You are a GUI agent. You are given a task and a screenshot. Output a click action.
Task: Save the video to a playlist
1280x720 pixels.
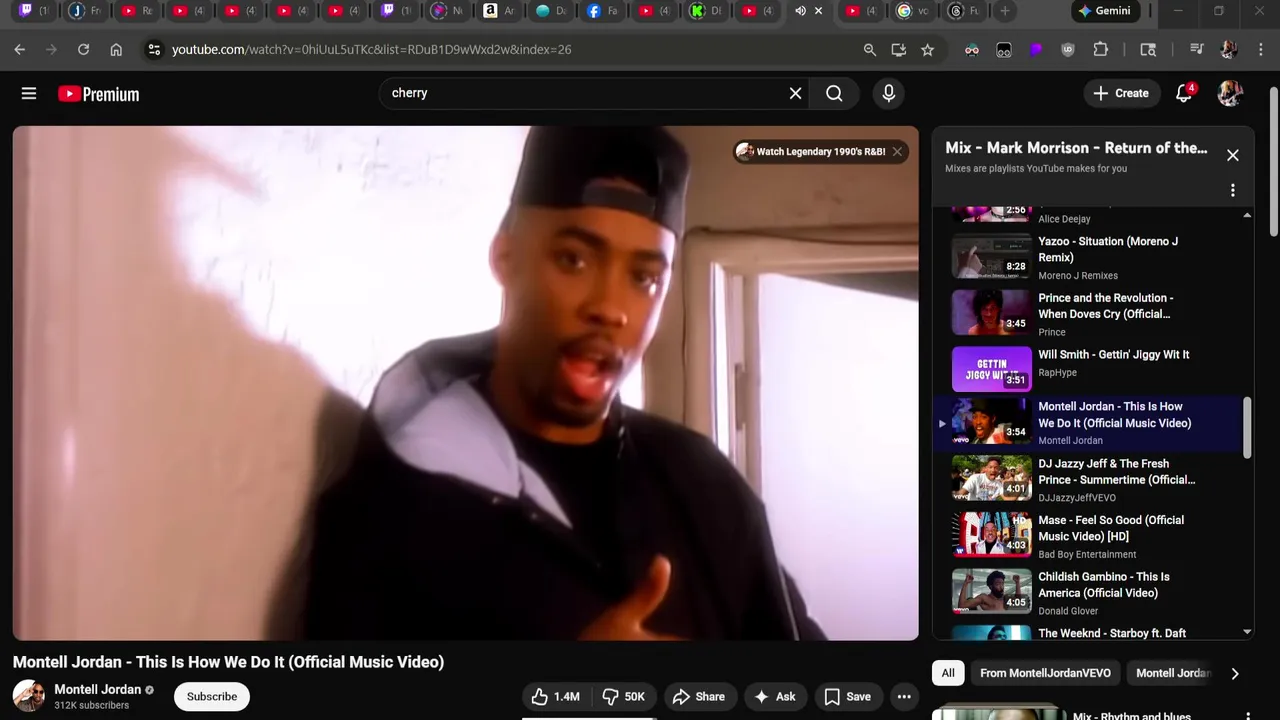coord(847,697)
